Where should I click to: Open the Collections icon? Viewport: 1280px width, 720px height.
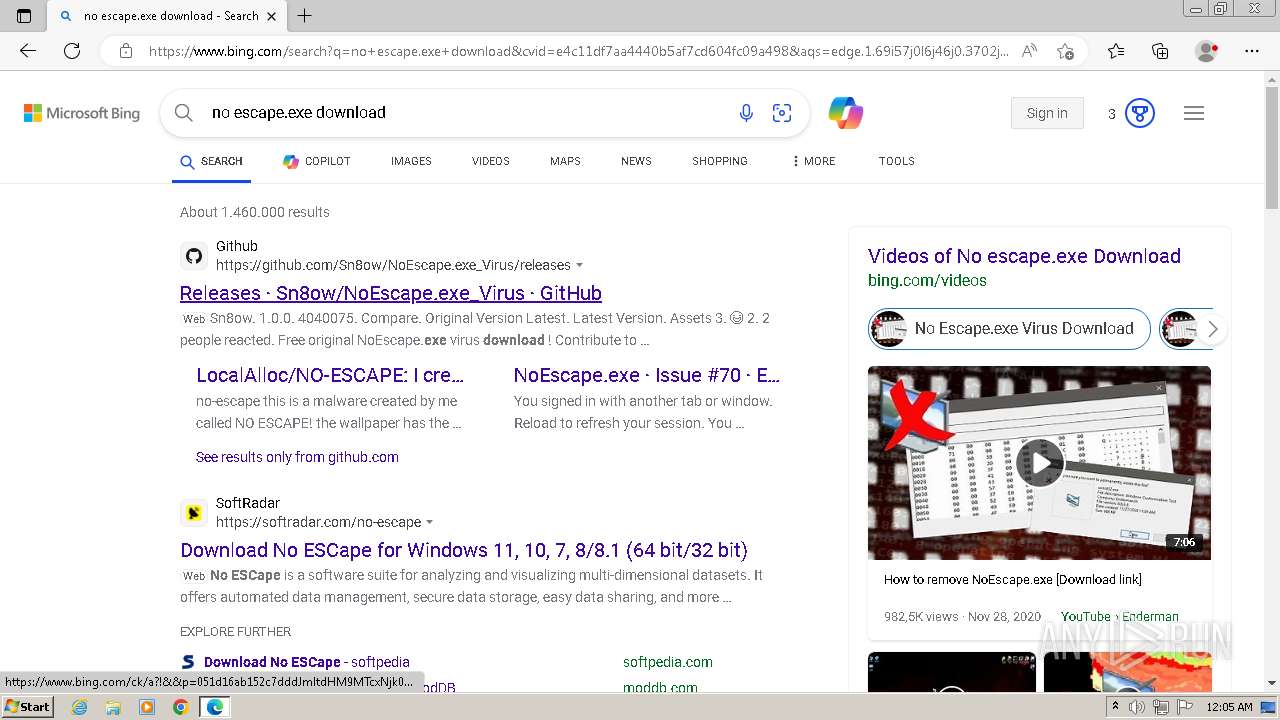point(1160,51)
